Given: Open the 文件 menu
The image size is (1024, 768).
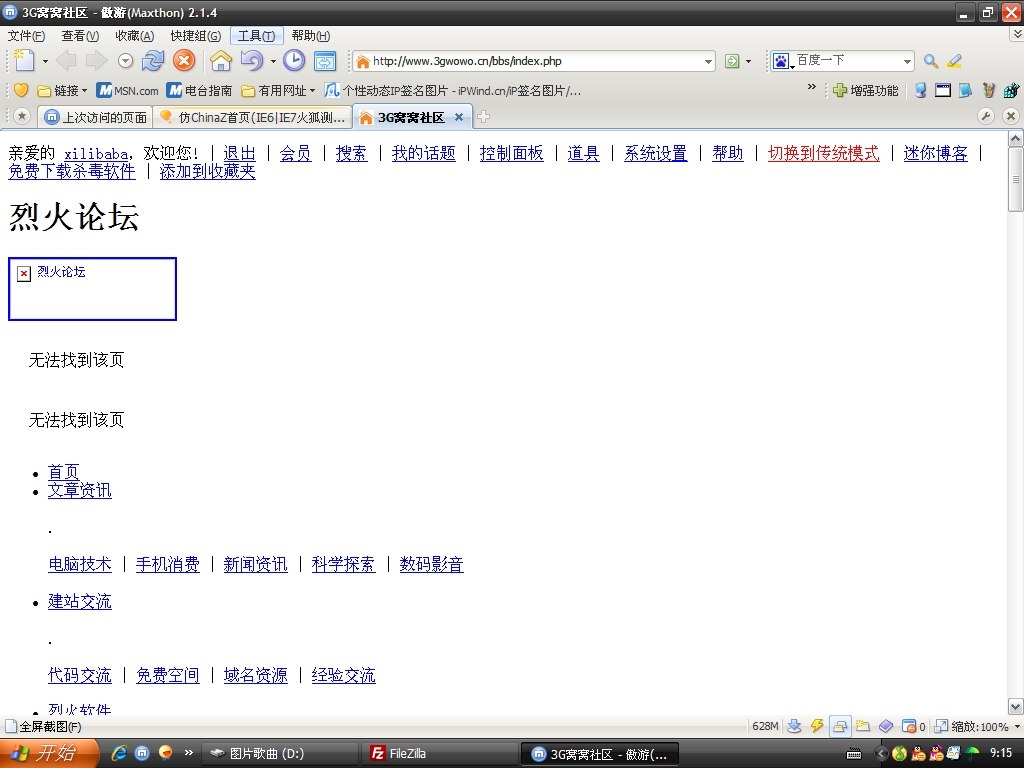Looking at the screenshot, I should 26,36.
